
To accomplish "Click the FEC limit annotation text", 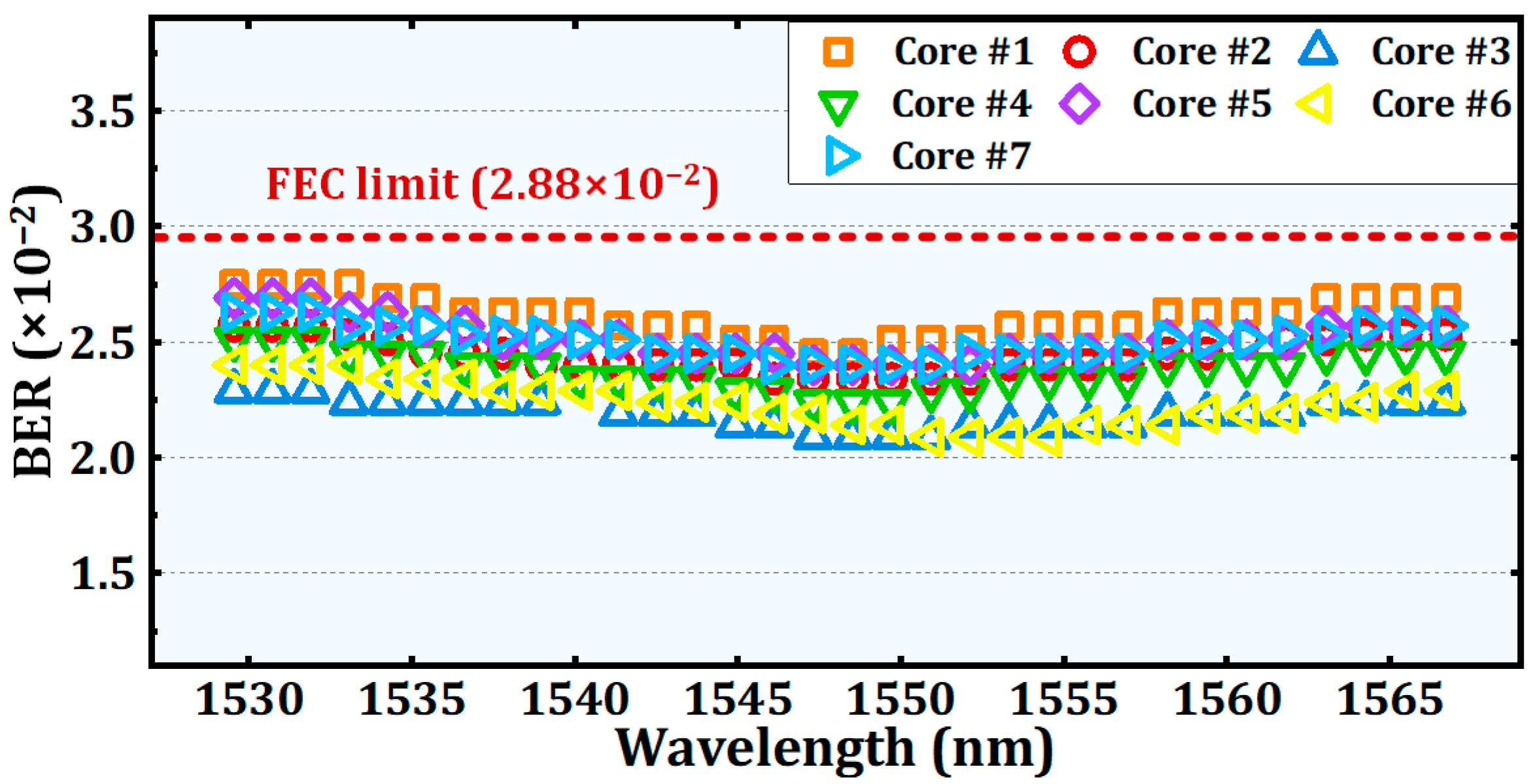I will click(492, 185).
